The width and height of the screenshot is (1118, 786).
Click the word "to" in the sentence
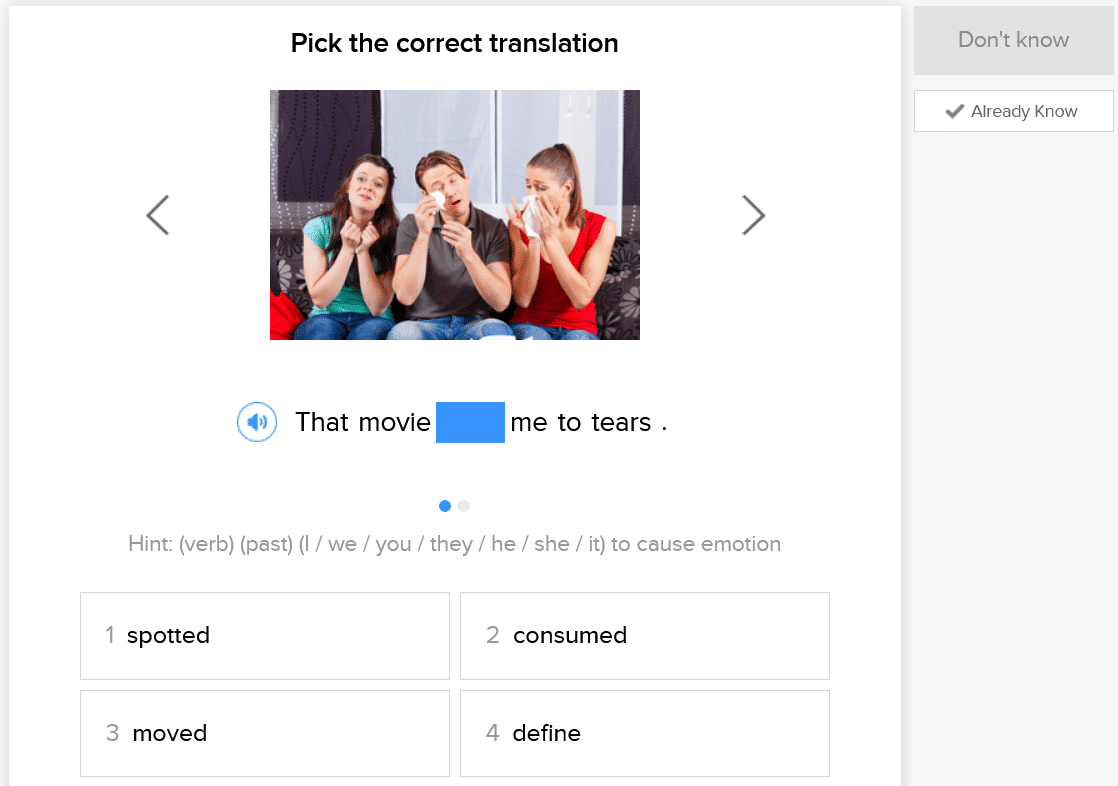(570, 422)
